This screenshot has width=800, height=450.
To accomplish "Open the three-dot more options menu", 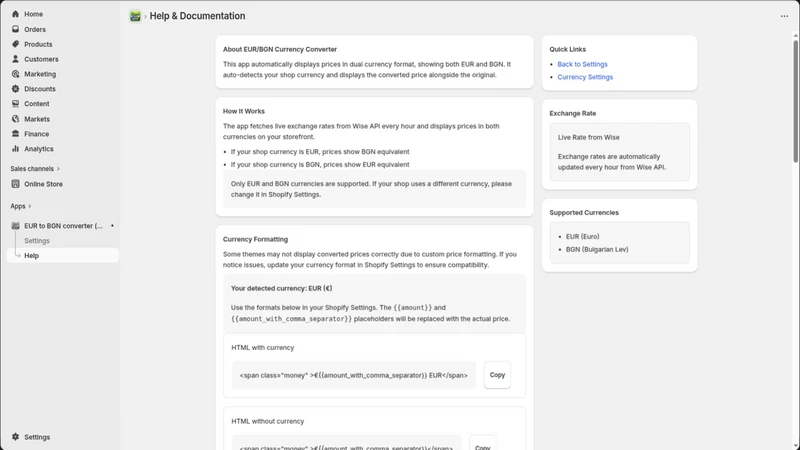I will [784, 16].
